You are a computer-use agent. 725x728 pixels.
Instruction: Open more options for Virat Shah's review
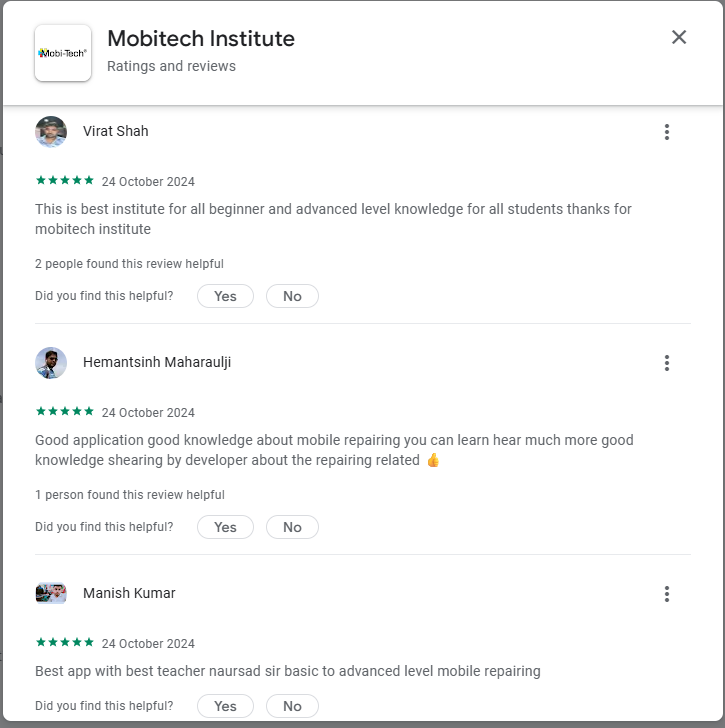(667, 132)
